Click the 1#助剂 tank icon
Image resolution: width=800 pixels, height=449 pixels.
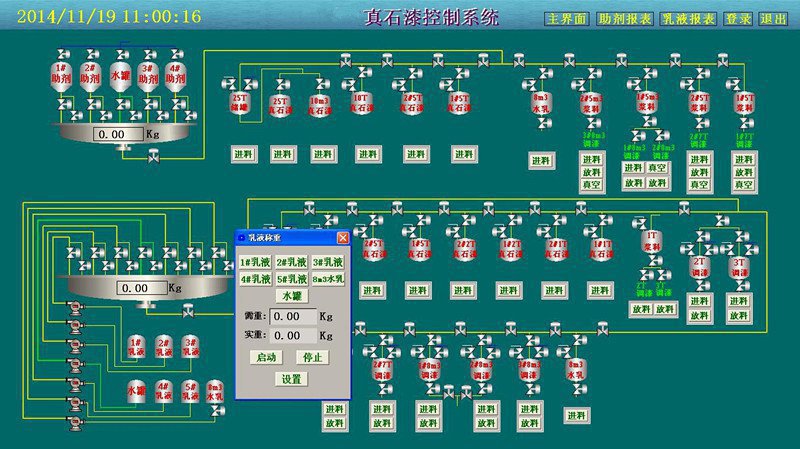click(x=62, y=76)
